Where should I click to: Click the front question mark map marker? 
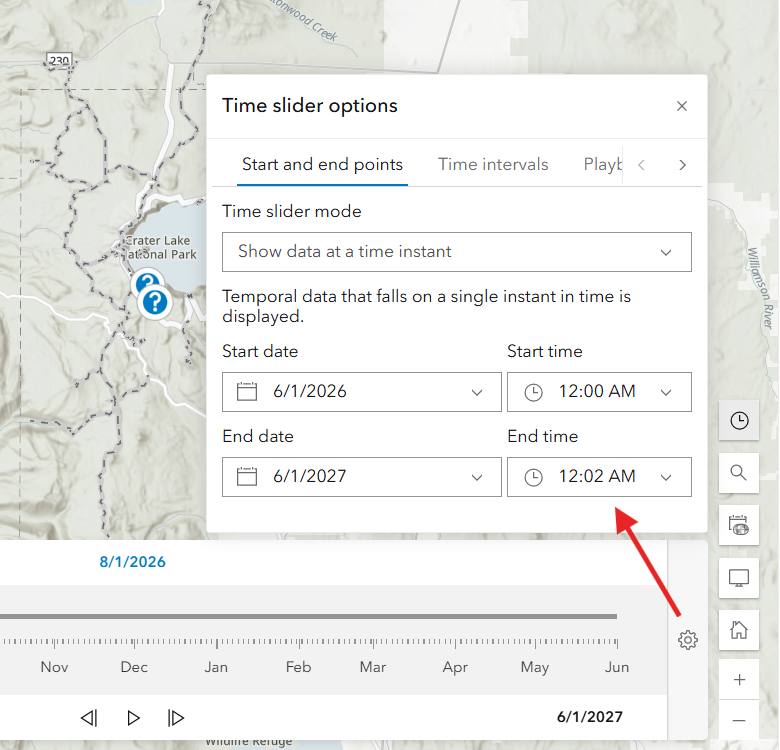point(155,302)
